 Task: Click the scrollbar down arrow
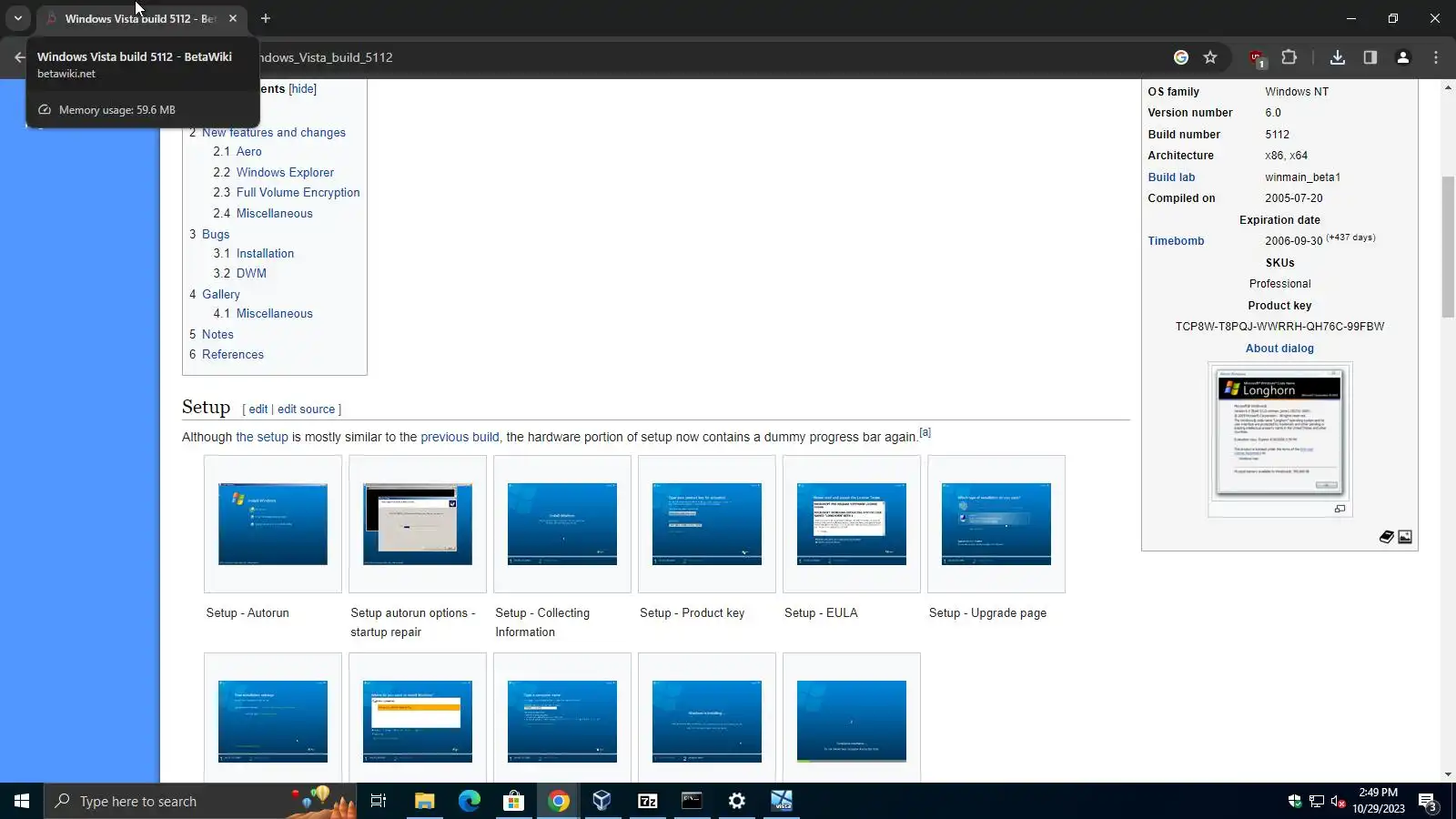pyautogui.click(x=1448, y=774)
